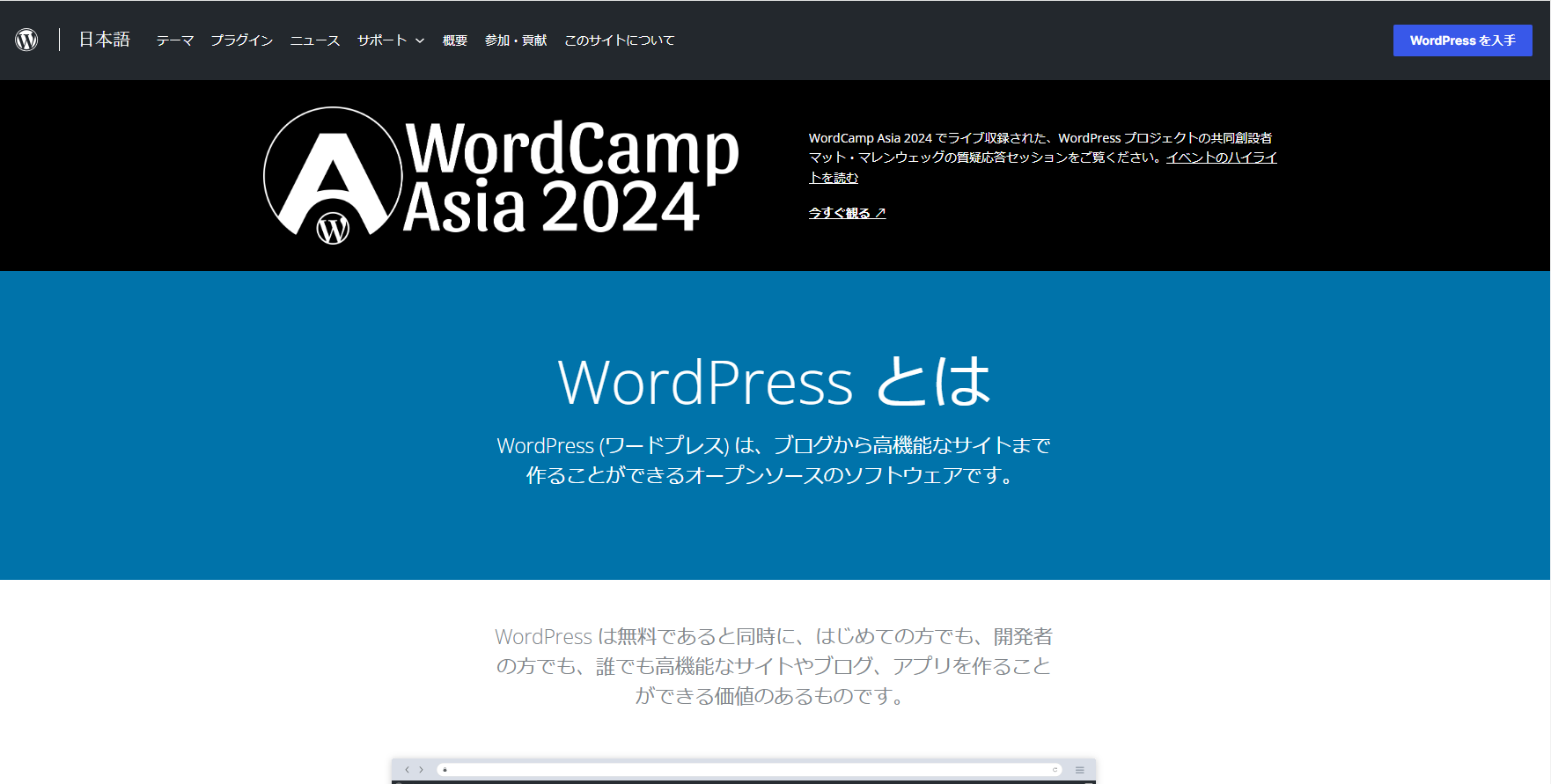The height and width of the screenshot is (784, 1551).
Task: Select the ニュース menu item
Action: point(314,40)
